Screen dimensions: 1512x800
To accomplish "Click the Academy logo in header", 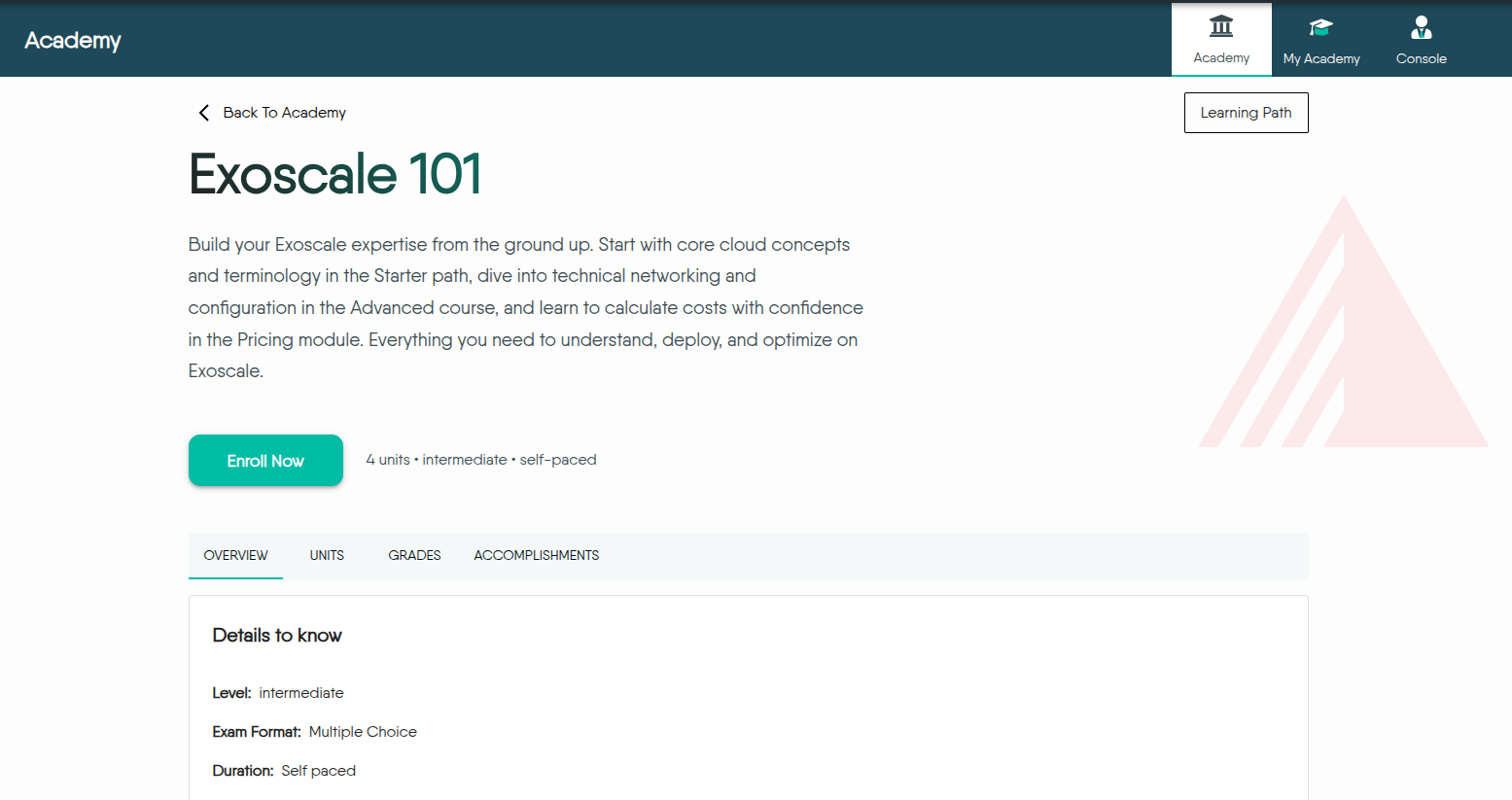I will pyautogui.click(x=73, y=41).
